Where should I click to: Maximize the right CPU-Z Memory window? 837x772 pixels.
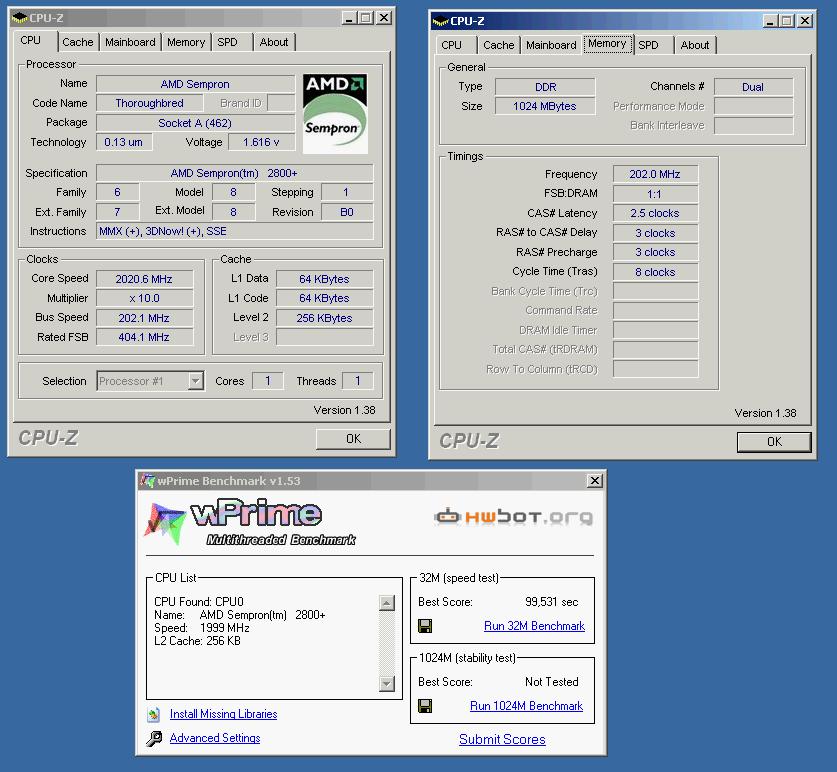click(x=787, y=21)
